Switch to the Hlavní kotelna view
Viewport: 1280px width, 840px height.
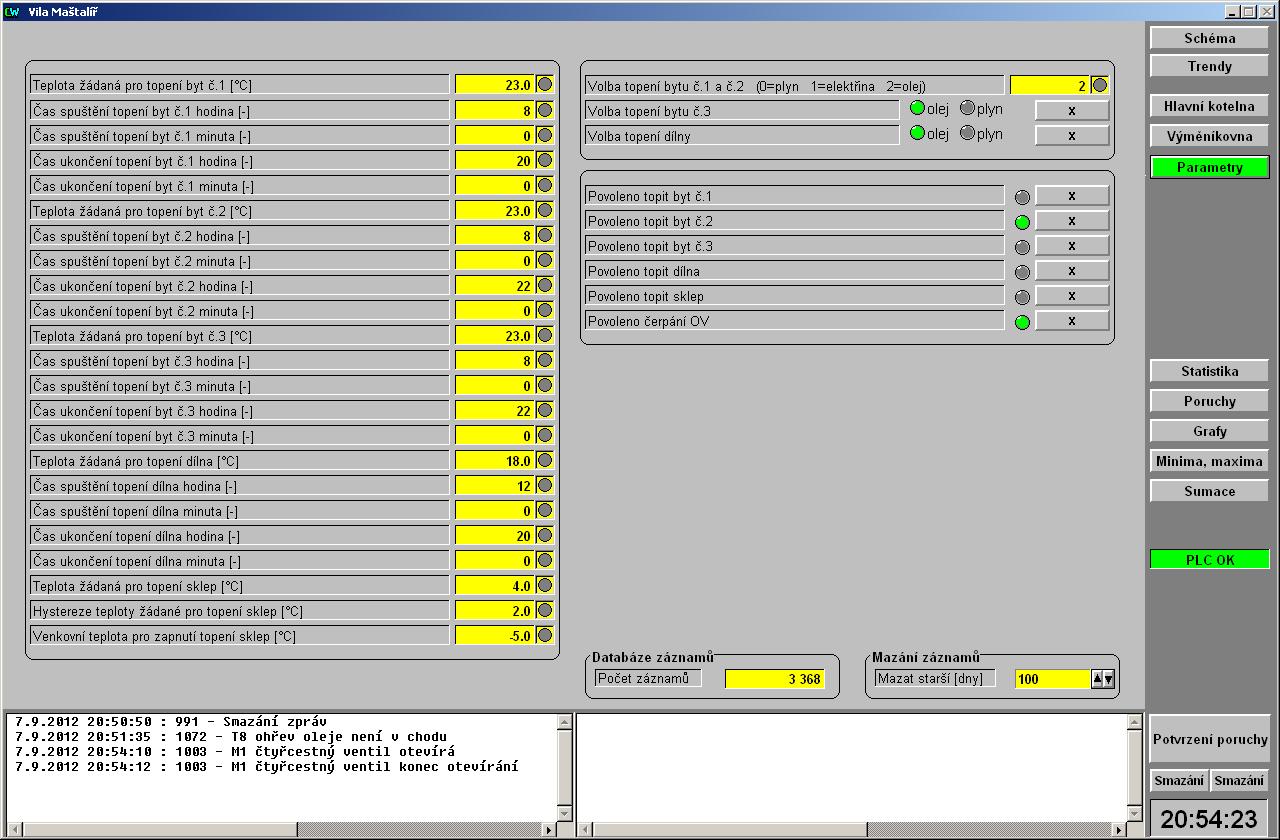coord(1209,106)
